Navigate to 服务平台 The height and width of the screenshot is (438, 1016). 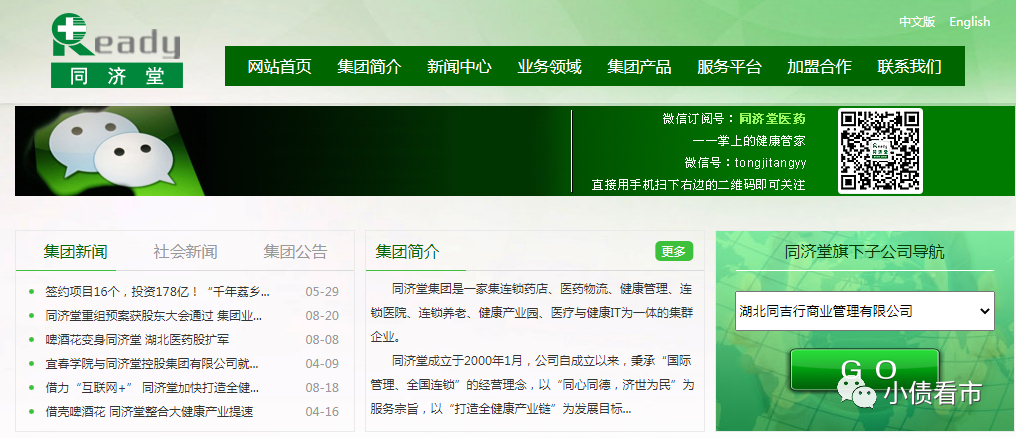[x=729, y=67]
